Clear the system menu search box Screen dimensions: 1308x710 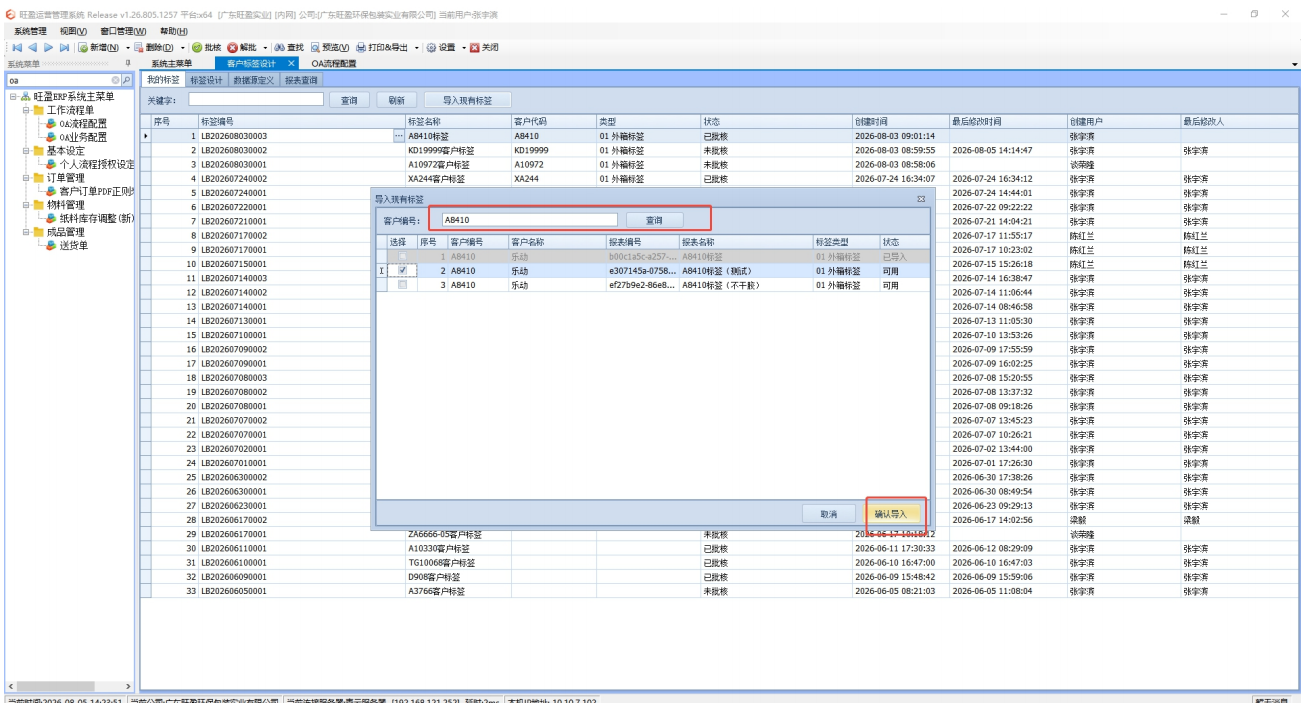[x=116, y=79]
